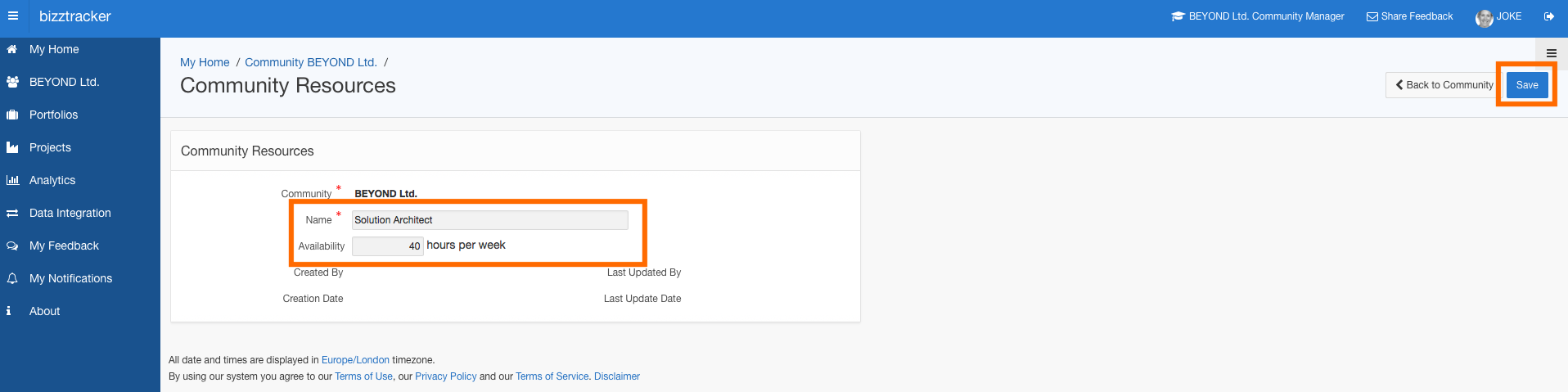Click the JOKE user avatar

pos(1484,18)
